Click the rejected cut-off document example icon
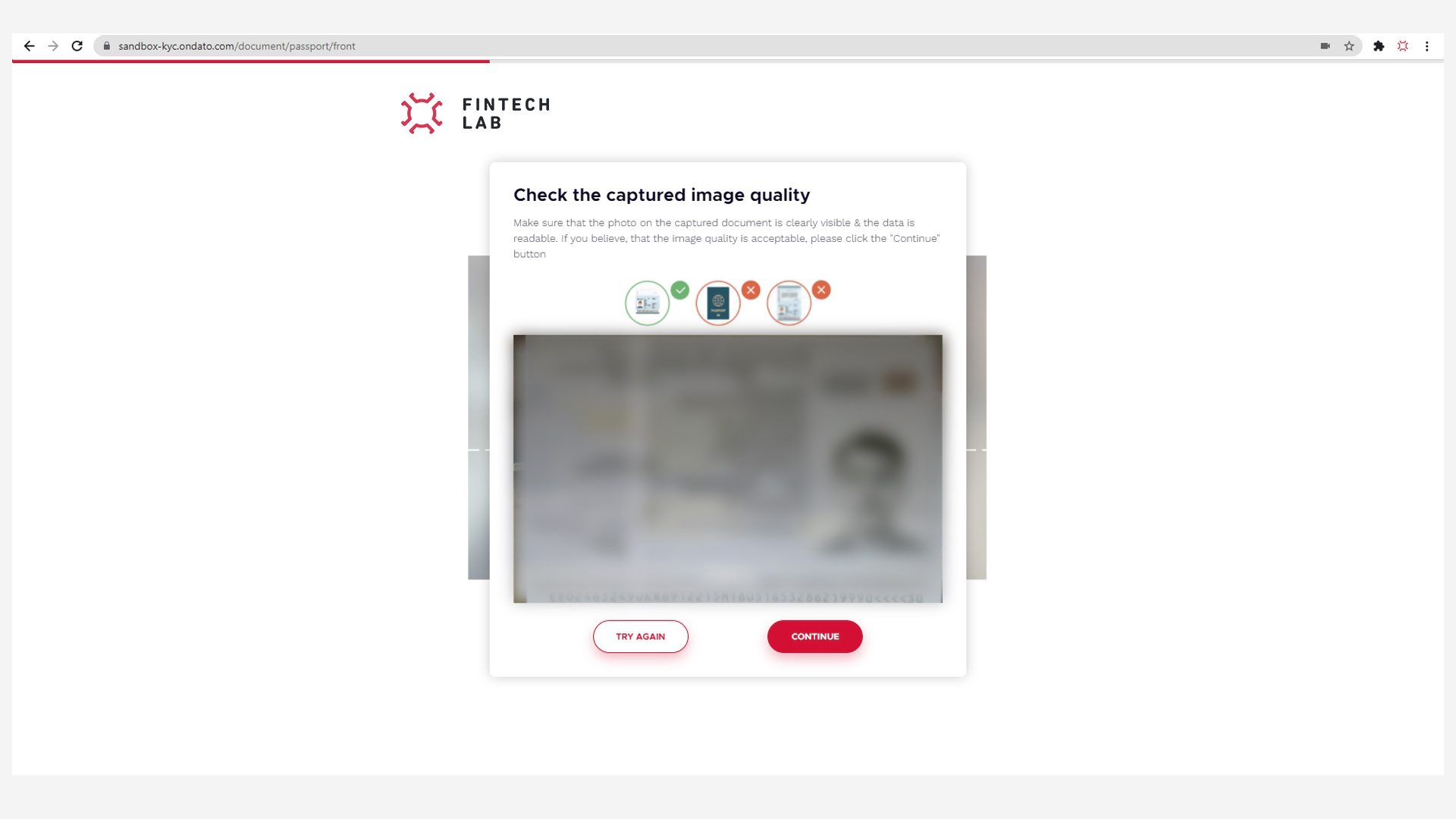Screen dimensions: 1456x819 click(789, 303)
